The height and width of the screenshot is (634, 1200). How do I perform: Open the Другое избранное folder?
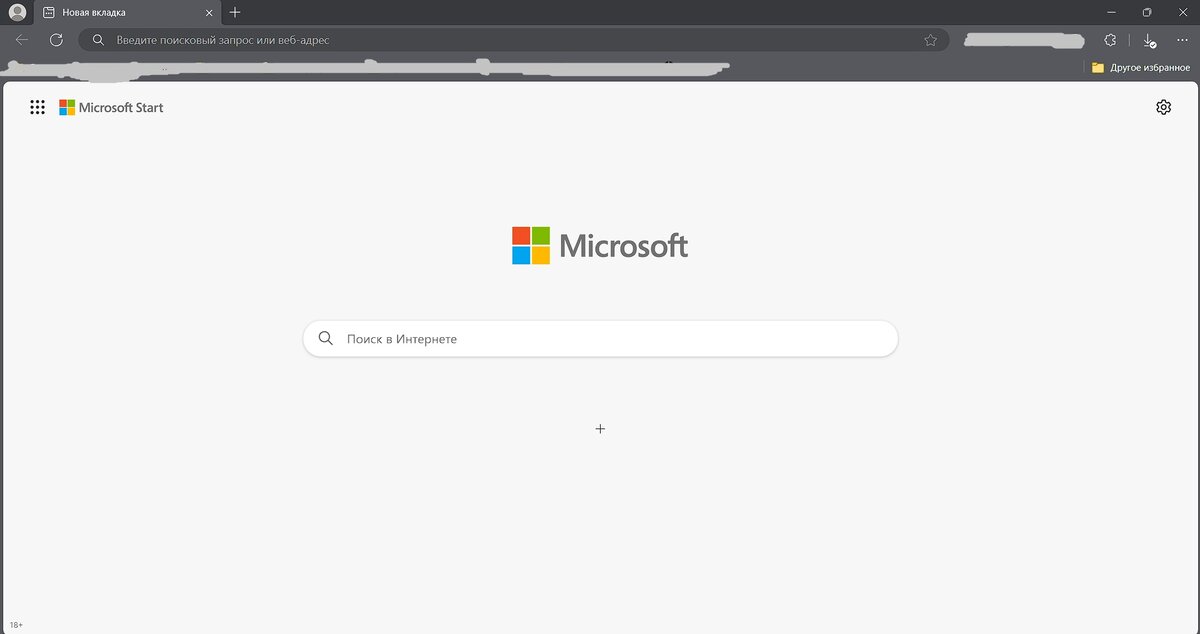click(x=1141, y=67)
